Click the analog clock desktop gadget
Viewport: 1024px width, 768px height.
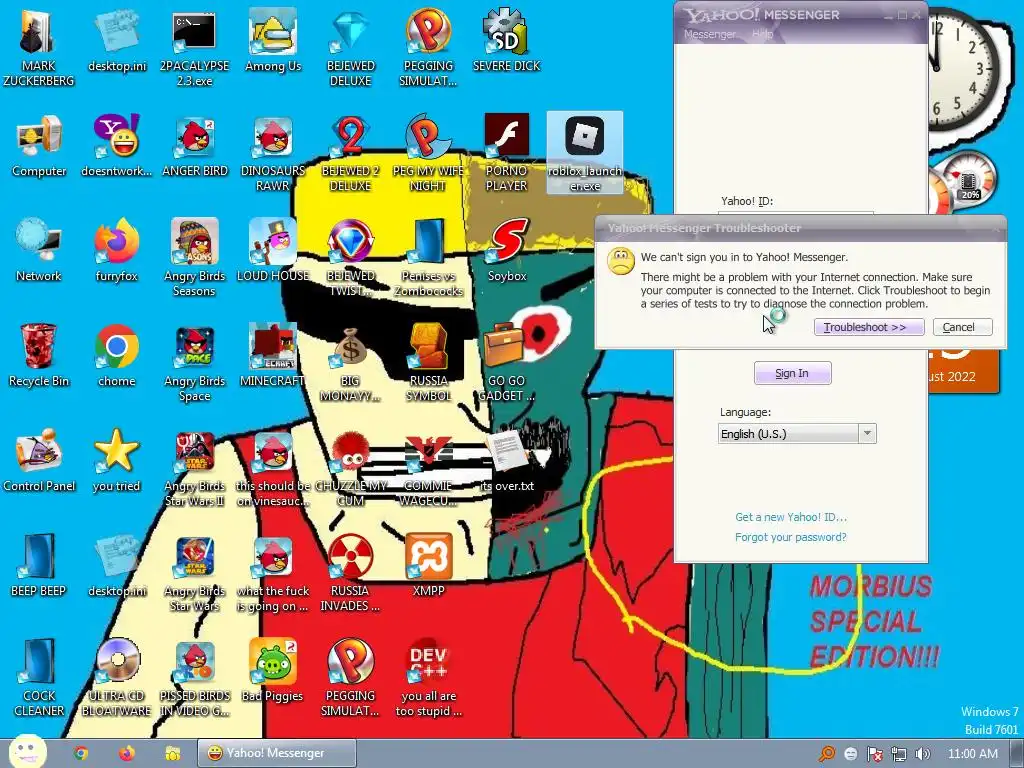[963, 69]
